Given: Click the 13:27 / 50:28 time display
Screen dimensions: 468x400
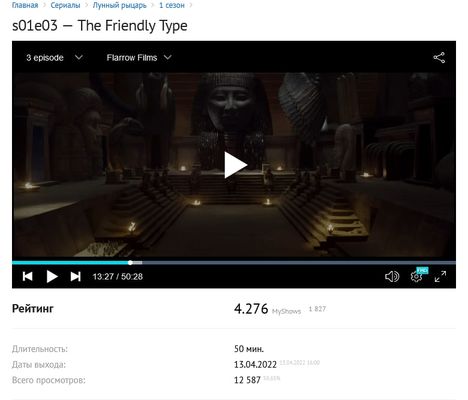Looking at the screenshot, I should click(x=118, y=277).
